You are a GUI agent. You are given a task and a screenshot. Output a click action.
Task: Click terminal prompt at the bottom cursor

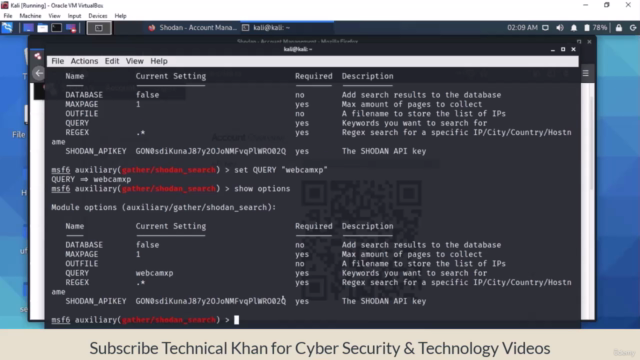tap(237, 320)
